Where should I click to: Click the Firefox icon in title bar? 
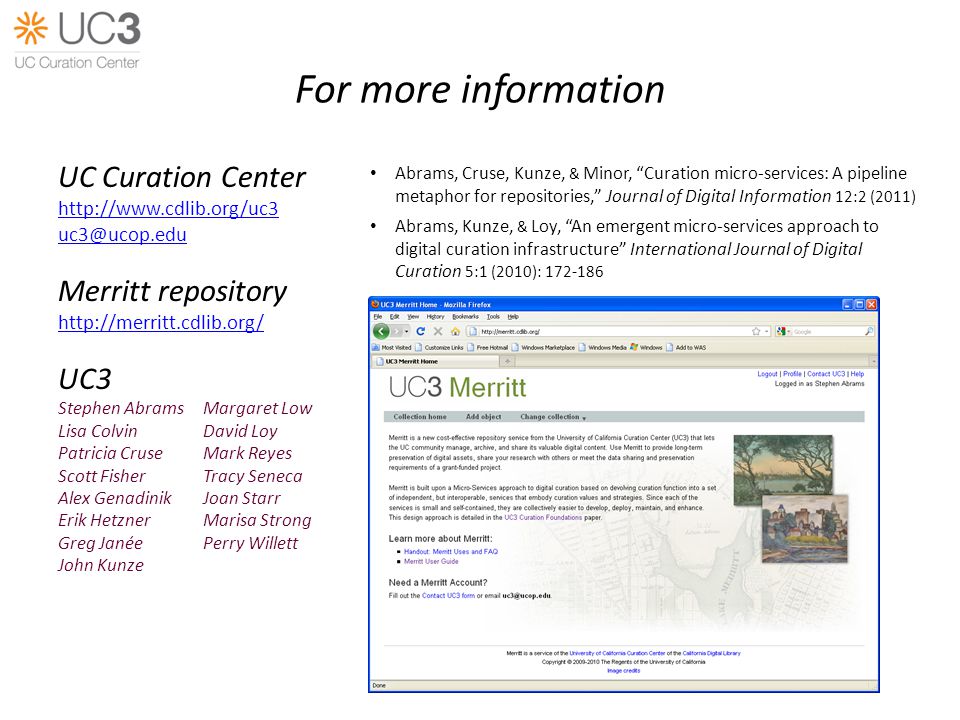(x=375, y=304)
